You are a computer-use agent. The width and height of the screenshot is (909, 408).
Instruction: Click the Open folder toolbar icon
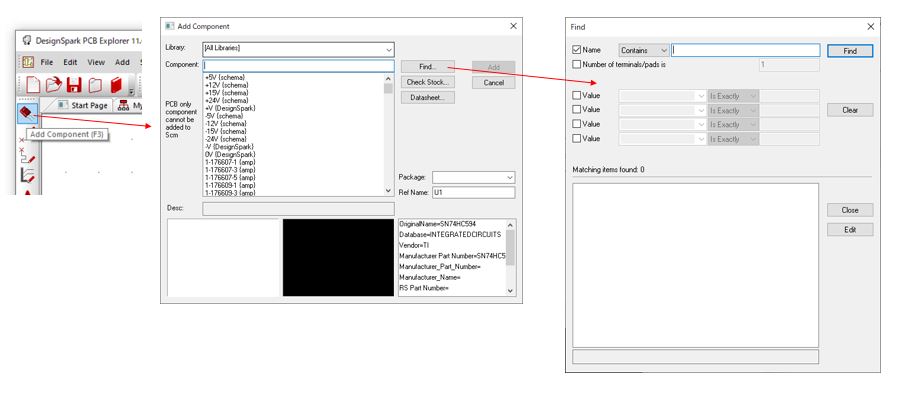(x=53, y=86)
